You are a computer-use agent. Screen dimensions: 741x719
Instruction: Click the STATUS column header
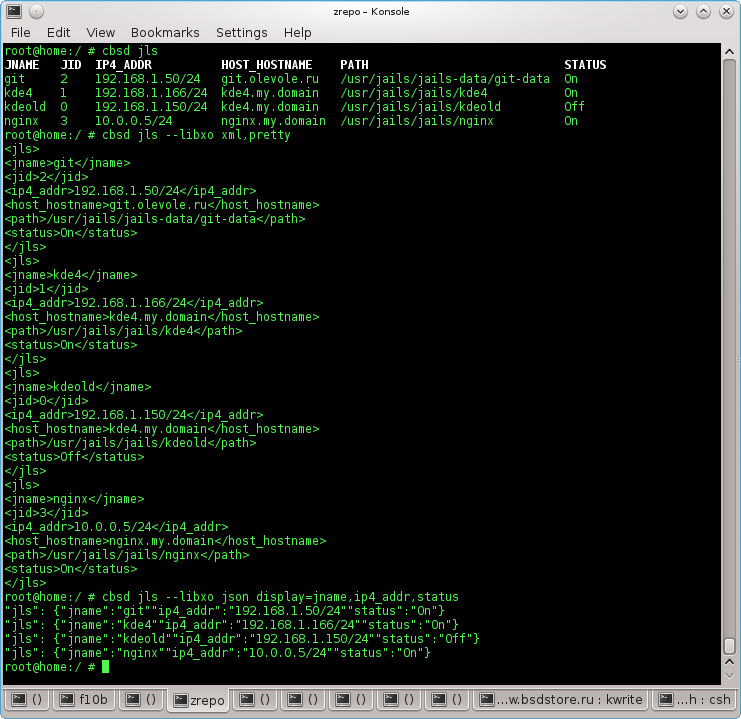tap(585, 65)
